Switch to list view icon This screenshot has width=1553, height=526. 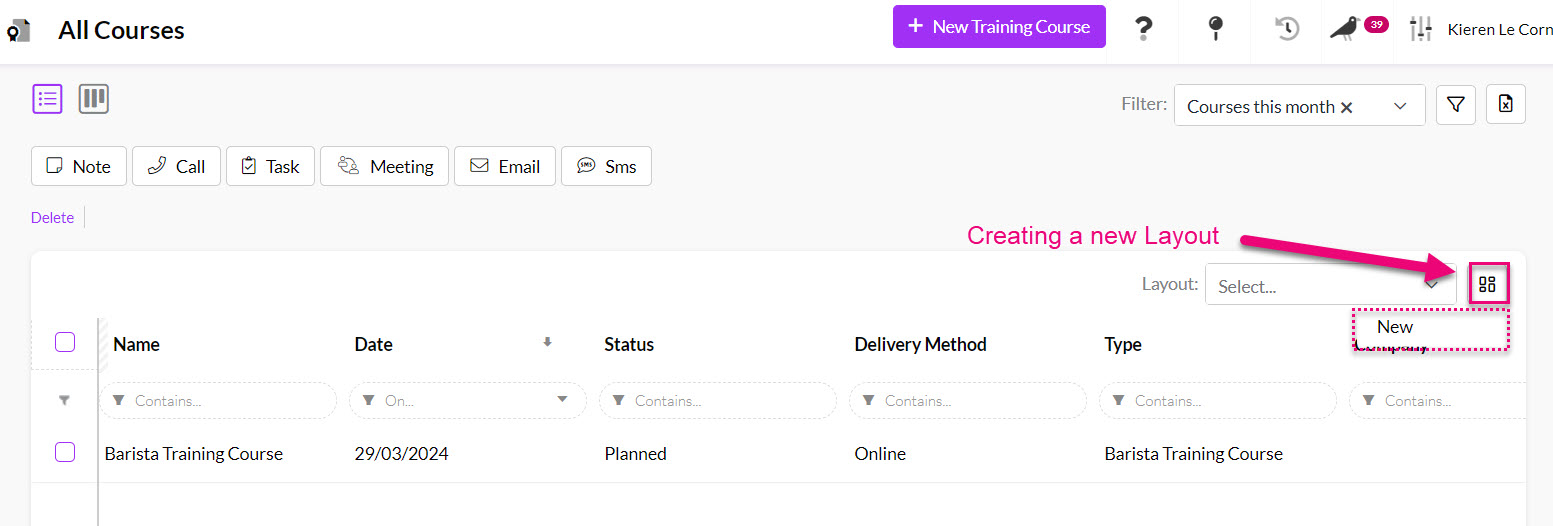(x=48, y=99)
